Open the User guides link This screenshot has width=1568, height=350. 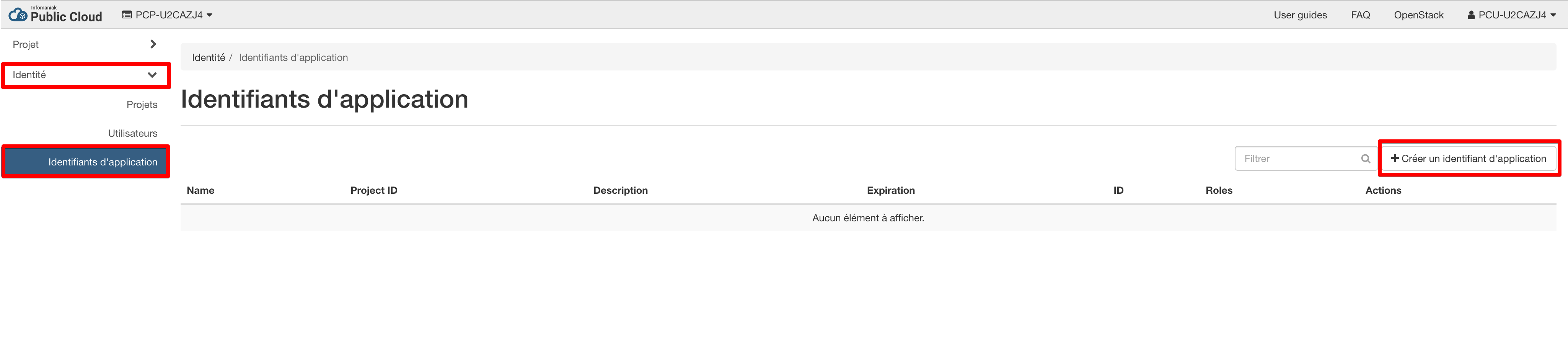click(x=1299, y=15)
